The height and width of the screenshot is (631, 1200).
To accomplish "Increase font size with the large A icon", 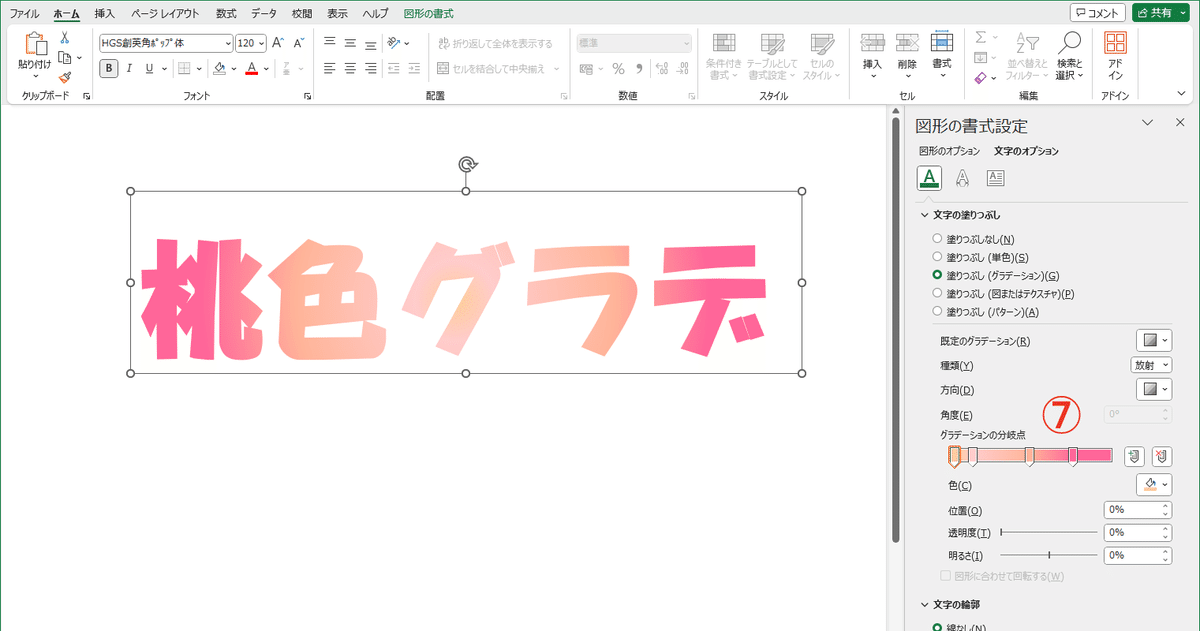I will 278,43.
